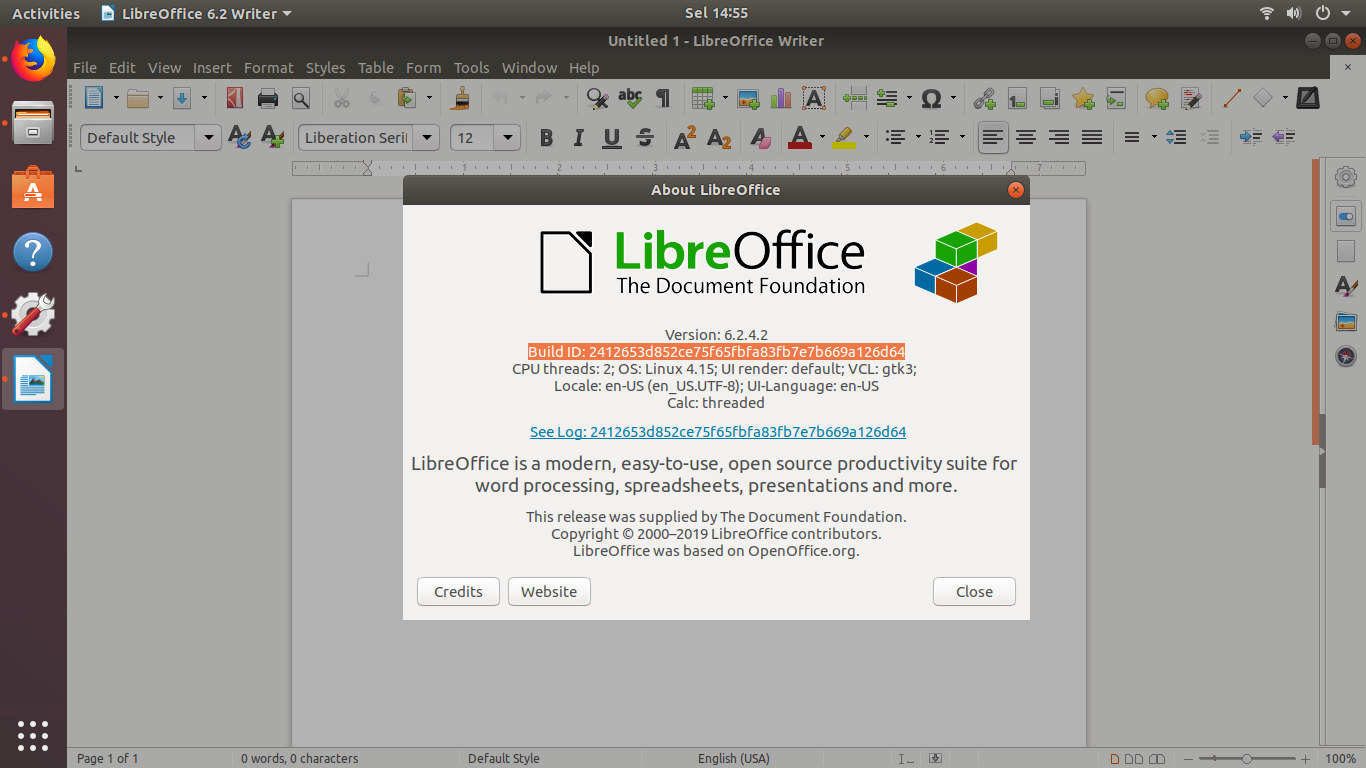Toggle Italic formatting
Viewport: 1366px width, 768px height.
click(x=579, y=137)
